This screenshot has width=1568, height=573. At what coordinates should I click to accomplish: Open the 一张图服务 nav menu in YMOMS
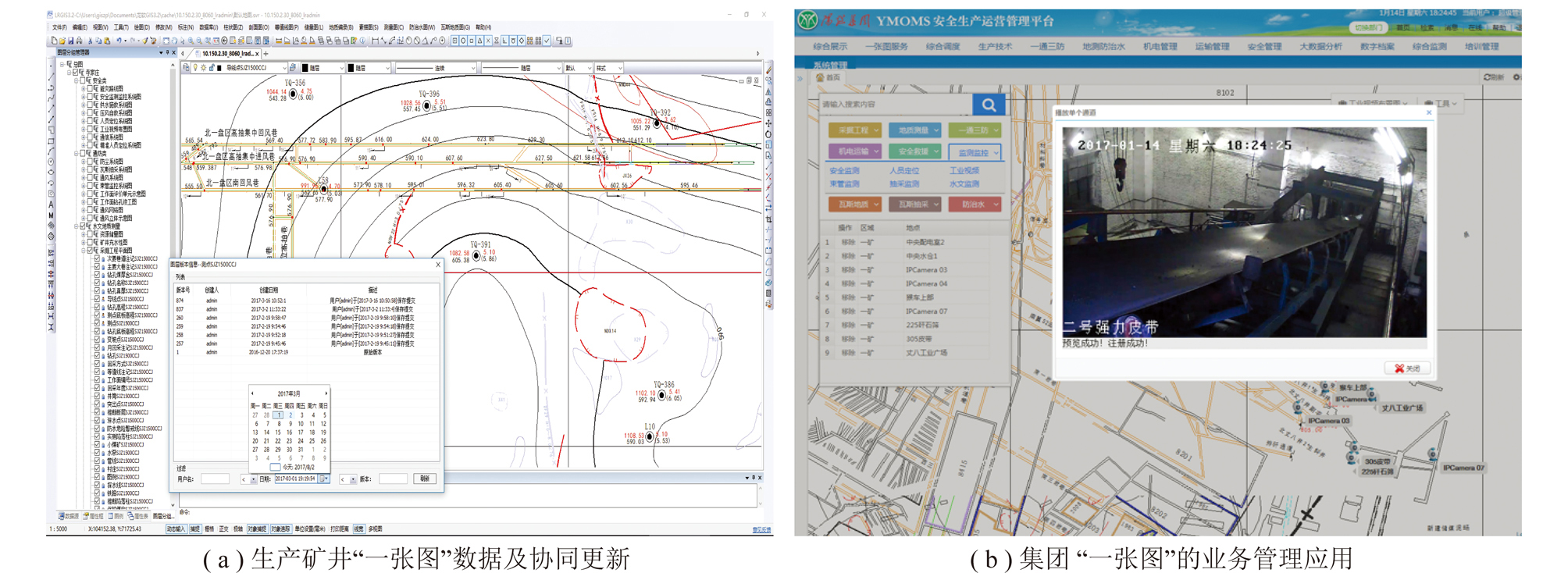click(887, 46)
